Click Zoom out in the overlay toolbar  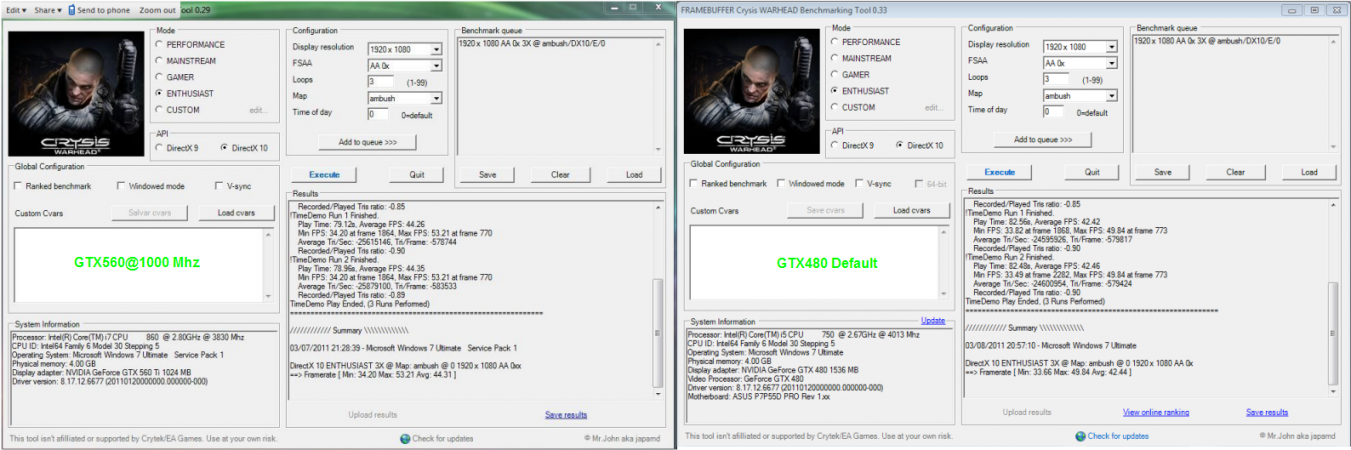(x=157, y=10)
